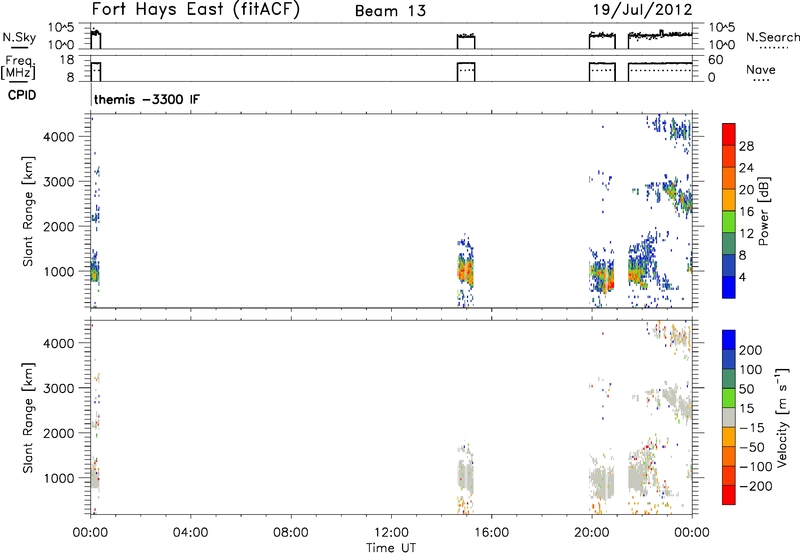This screenshot has width=800, height=554.
Task: Click the 'Fort Hays East (fitACF)' title
Action: tap(196, 10)
